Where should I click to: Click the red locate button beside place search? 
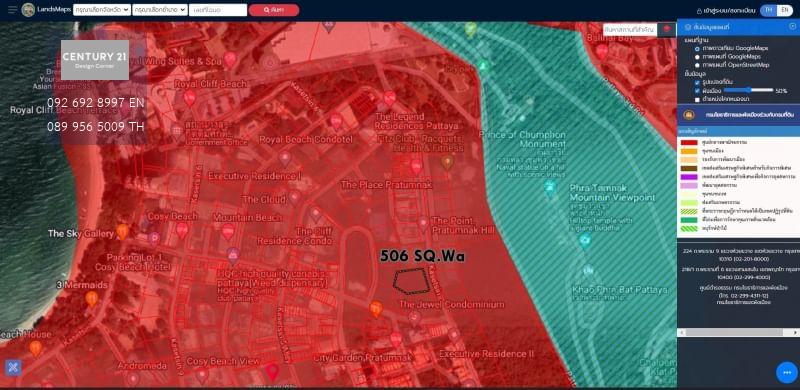[666, 29]
